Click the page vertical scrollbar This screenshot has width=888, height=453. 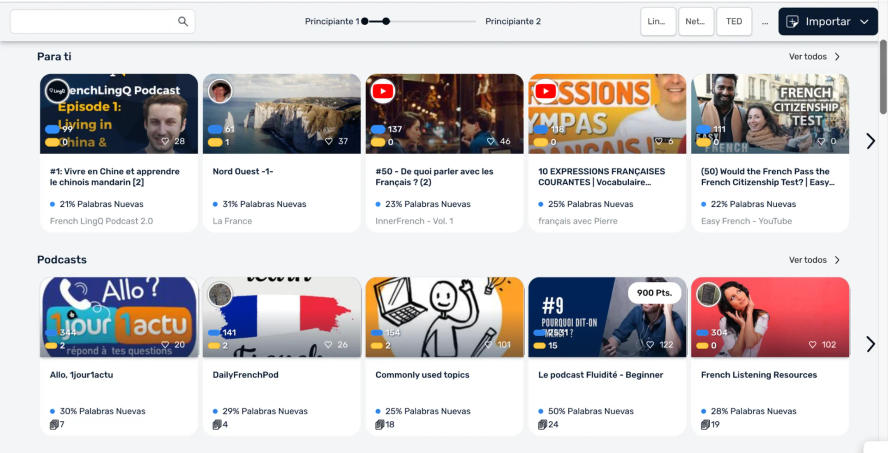(x=883, y=76)
